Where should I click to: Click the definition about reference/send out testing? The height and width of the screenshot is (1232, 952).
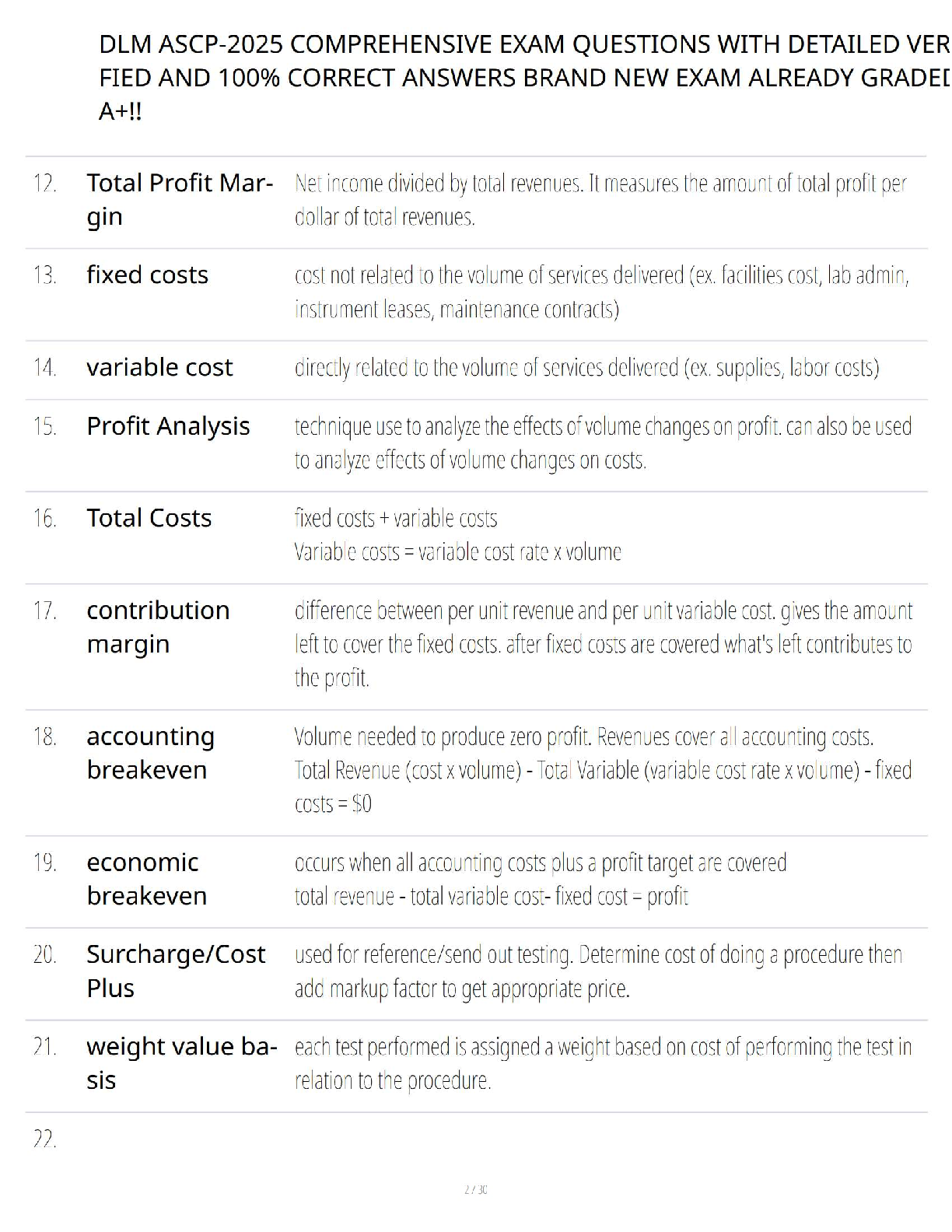point(598,971)
